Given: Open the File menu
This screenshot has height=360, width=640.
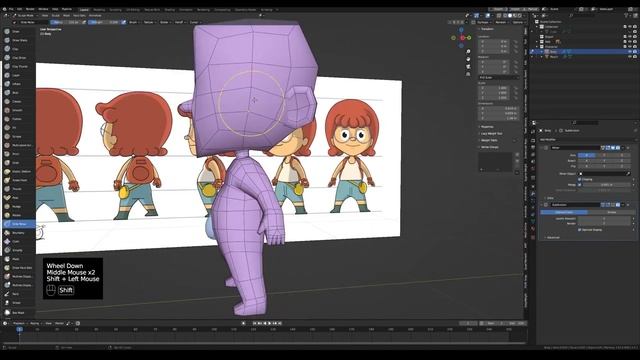Looking at the screenshot, I should click(x=11, y=9).
